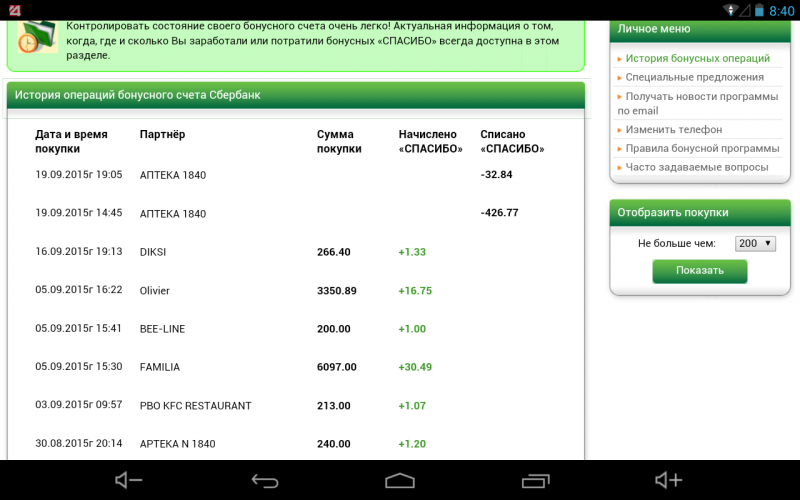Tap the Android back arrow icon

(x=265, y=481)
